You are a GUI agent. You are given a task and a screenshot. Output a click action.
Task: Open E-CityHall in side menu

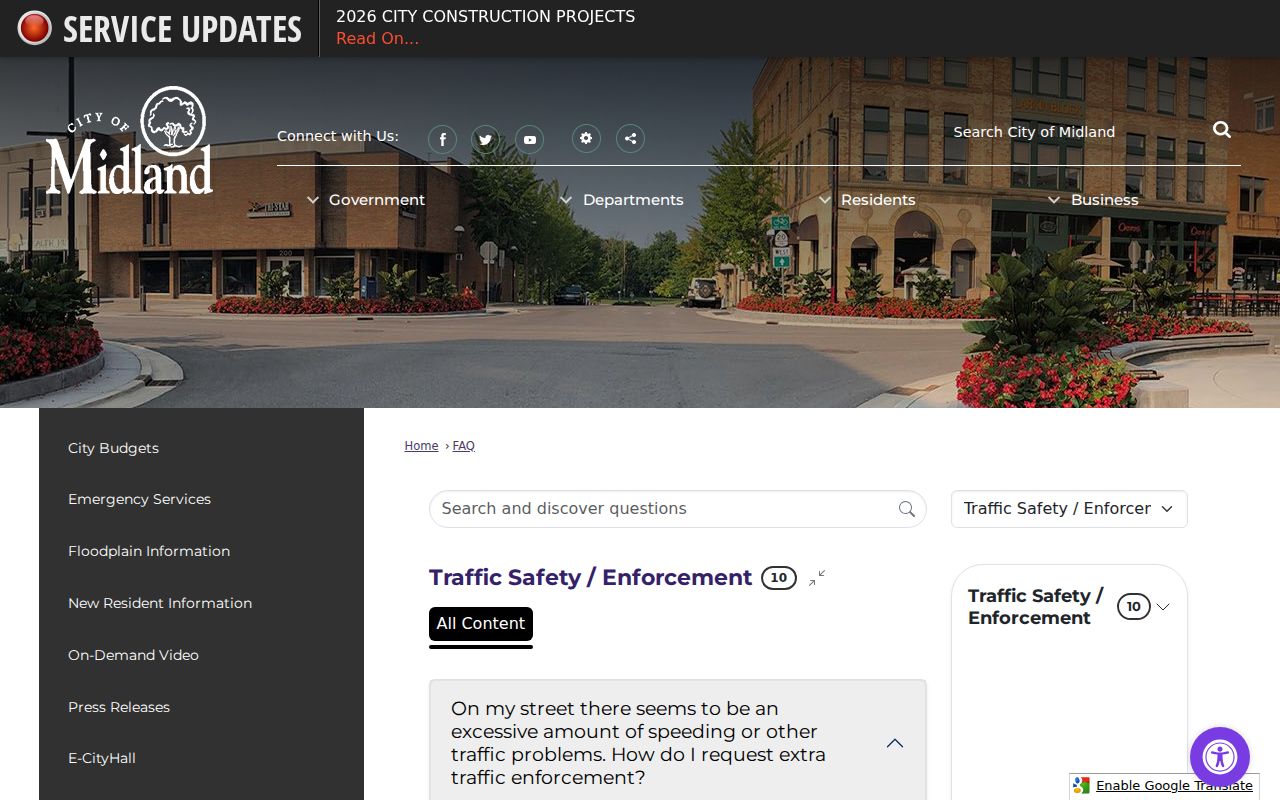102,758
